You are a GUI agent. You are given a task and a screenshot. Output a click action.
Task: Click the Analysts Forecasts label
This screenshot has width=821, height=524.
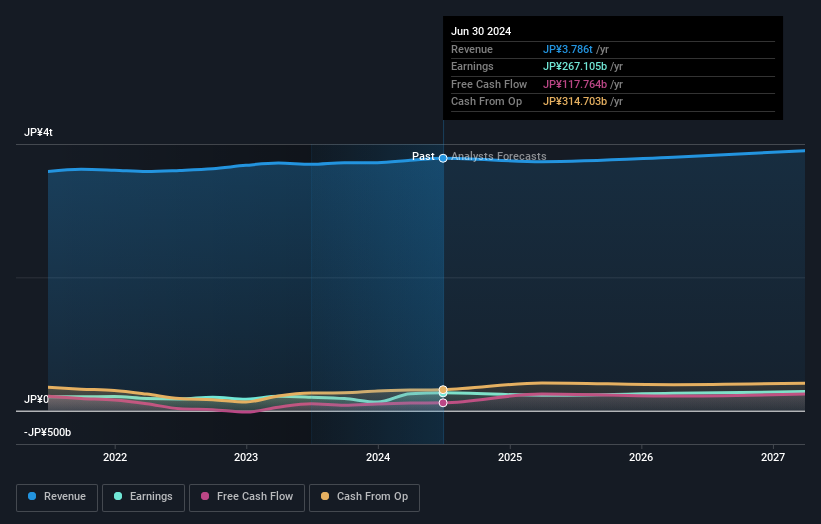click(x=498, y=156)
